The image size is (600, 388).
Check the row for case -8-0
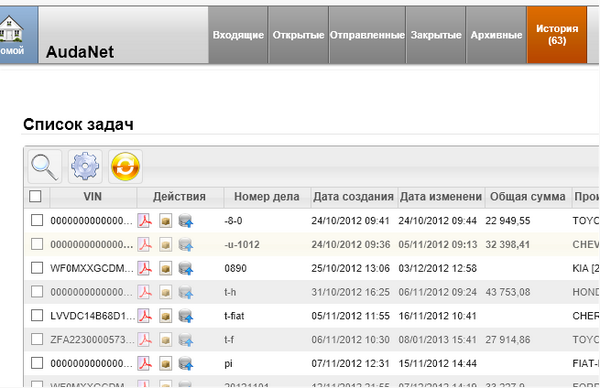(x=37, y=220)
